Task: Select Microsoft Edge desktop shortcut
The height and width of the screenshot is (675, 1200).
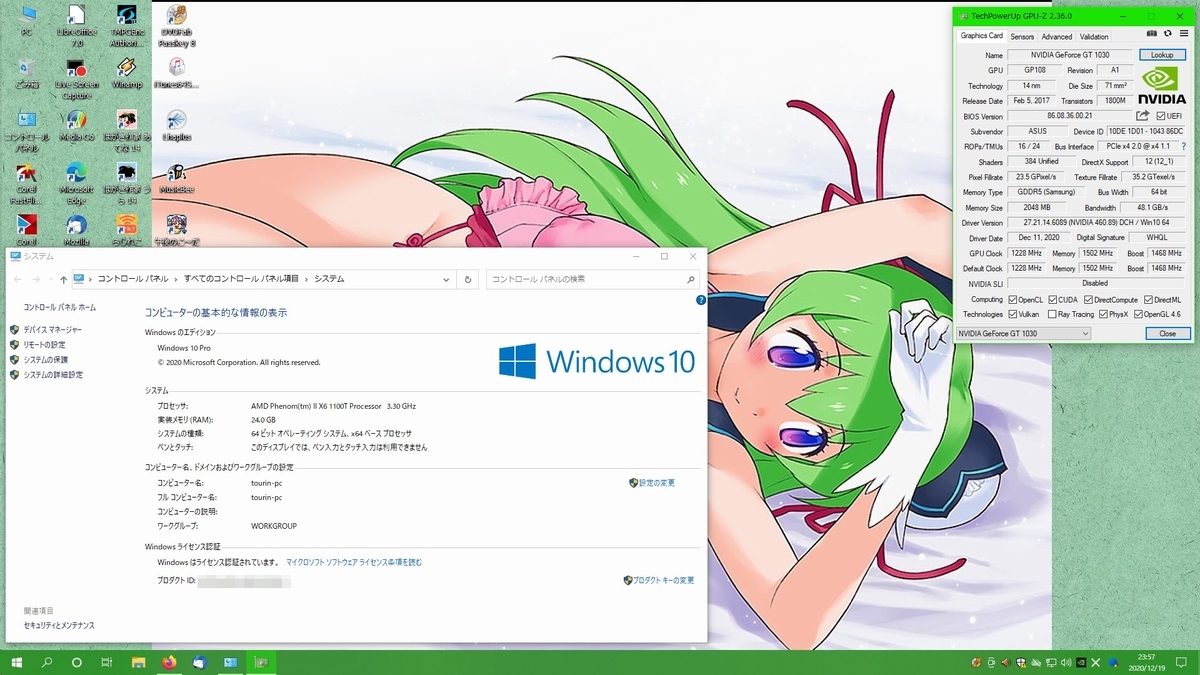Action: pos(76,184)
